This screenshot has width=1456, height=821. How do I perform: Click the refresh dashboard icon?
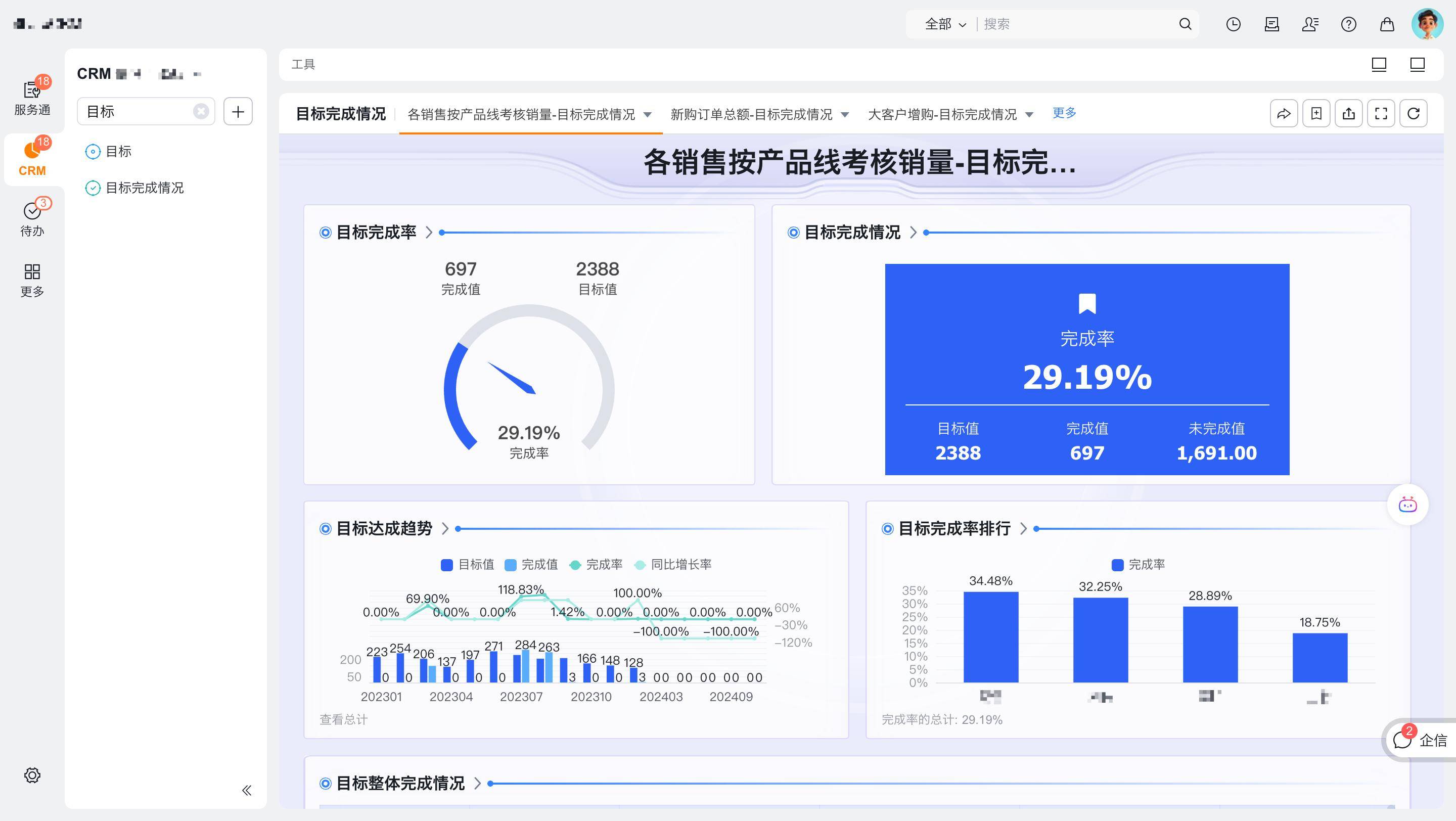point(1413,114)
